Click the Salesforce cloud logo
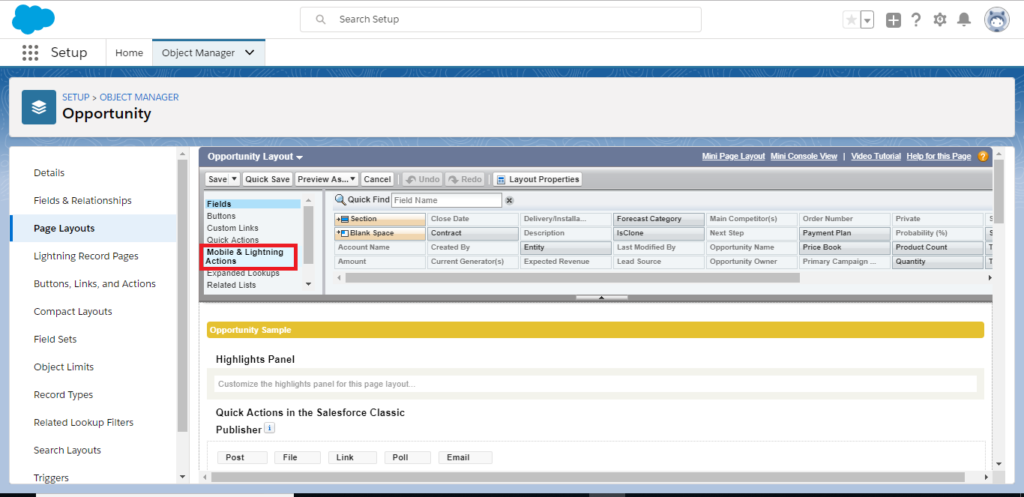This screenshot has width=1024, height=497. tap(33, 19)
